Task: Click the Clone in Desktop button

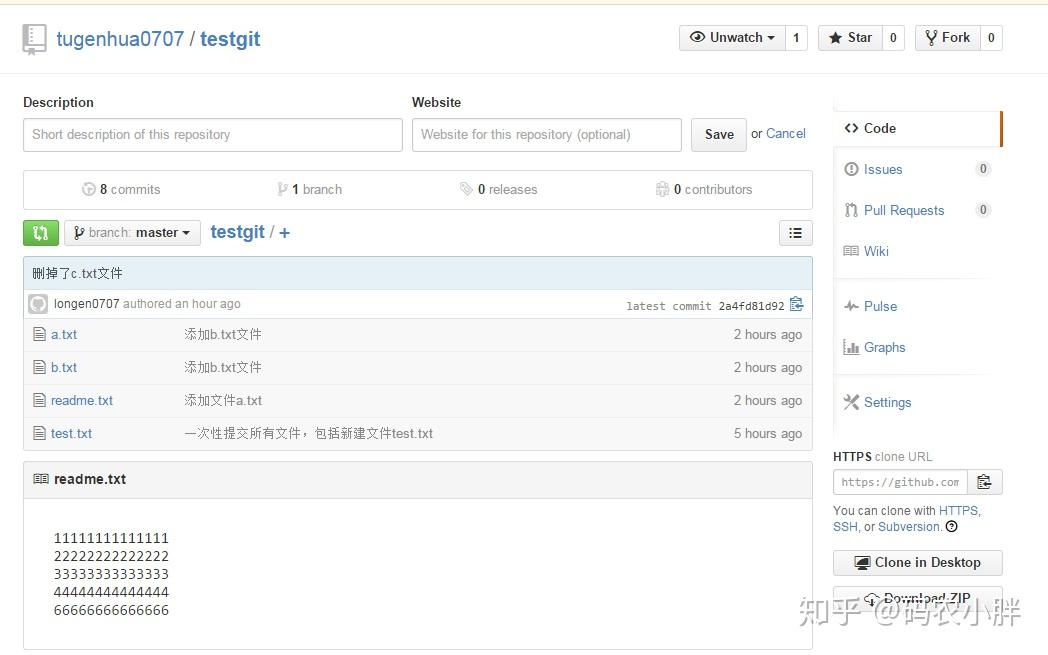Action: [x=917, y=562]
